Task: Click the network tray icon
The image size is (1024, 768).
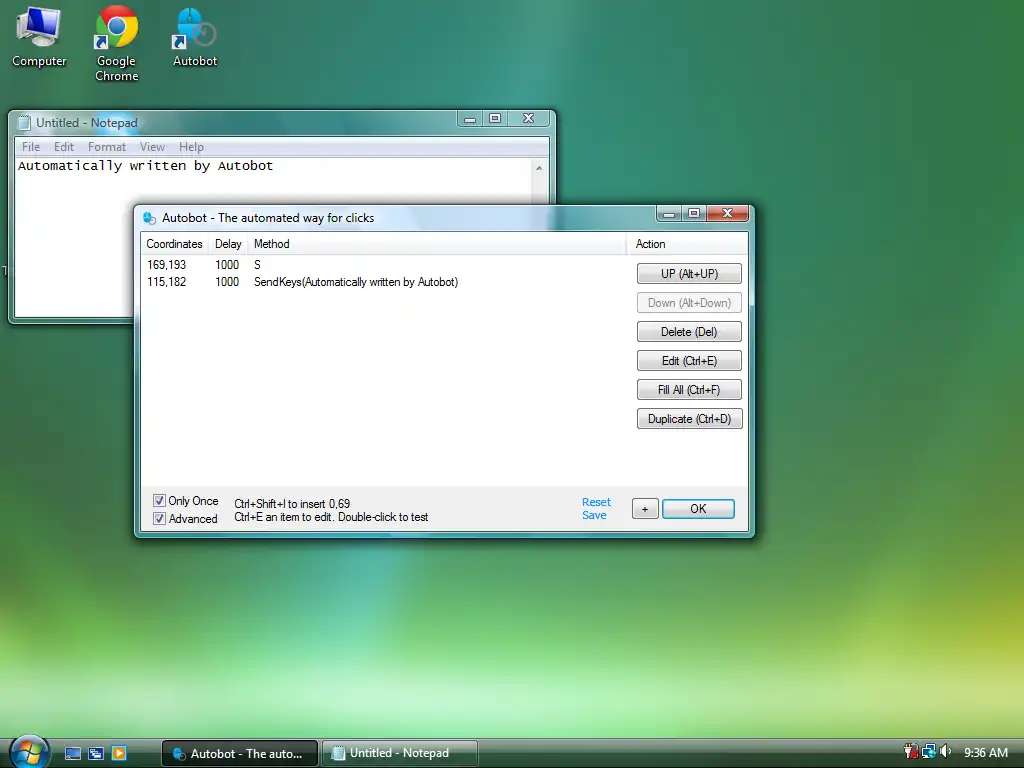Action: coord(928,752)
